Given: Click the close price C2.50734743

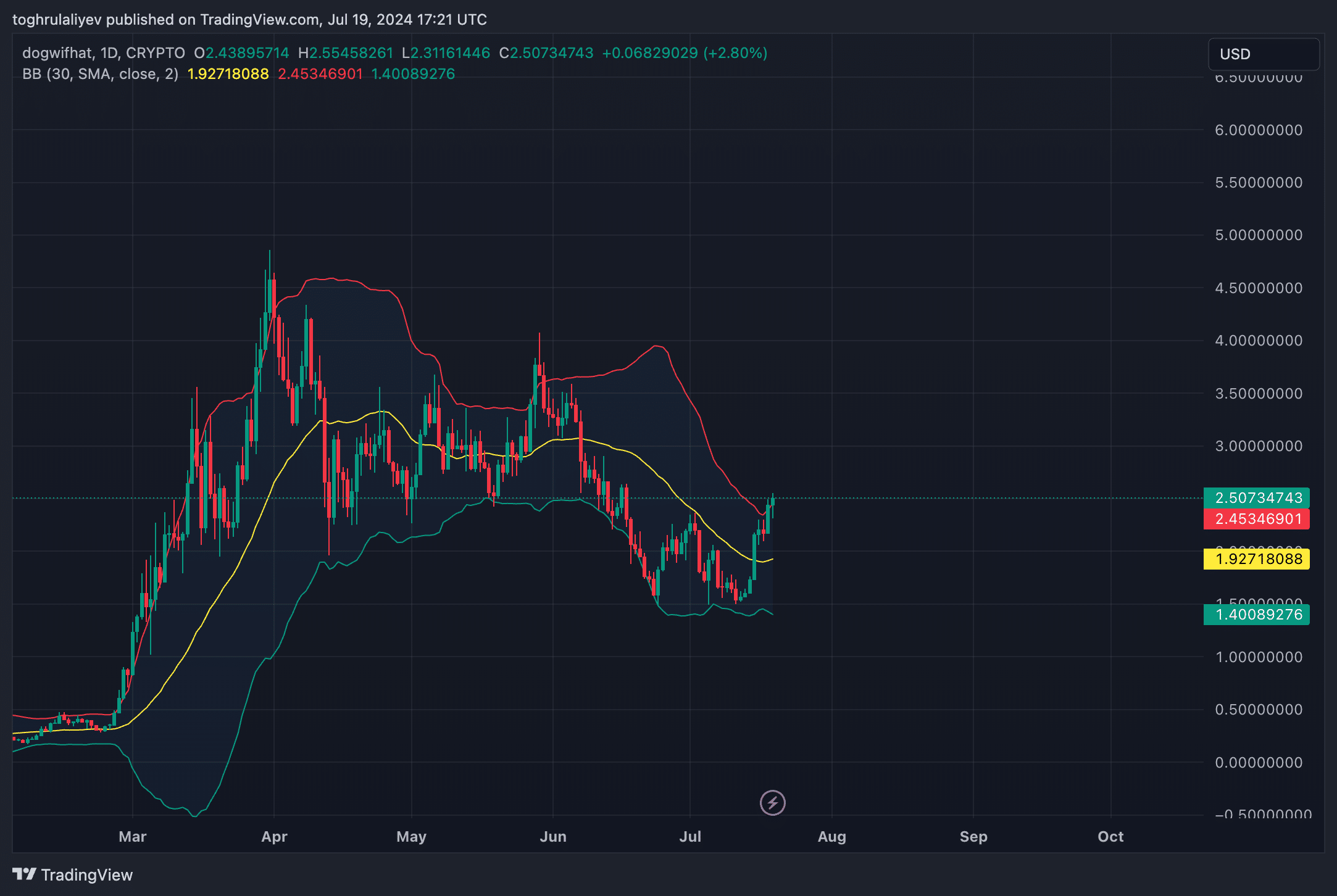Looking at the screenshot, I should pyautogui.click(x=546, y=53).
